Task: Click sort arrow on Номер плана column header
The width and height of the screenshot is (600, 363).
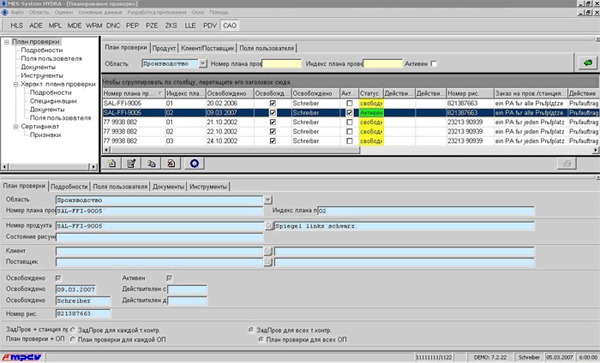Action: (160, 93)
